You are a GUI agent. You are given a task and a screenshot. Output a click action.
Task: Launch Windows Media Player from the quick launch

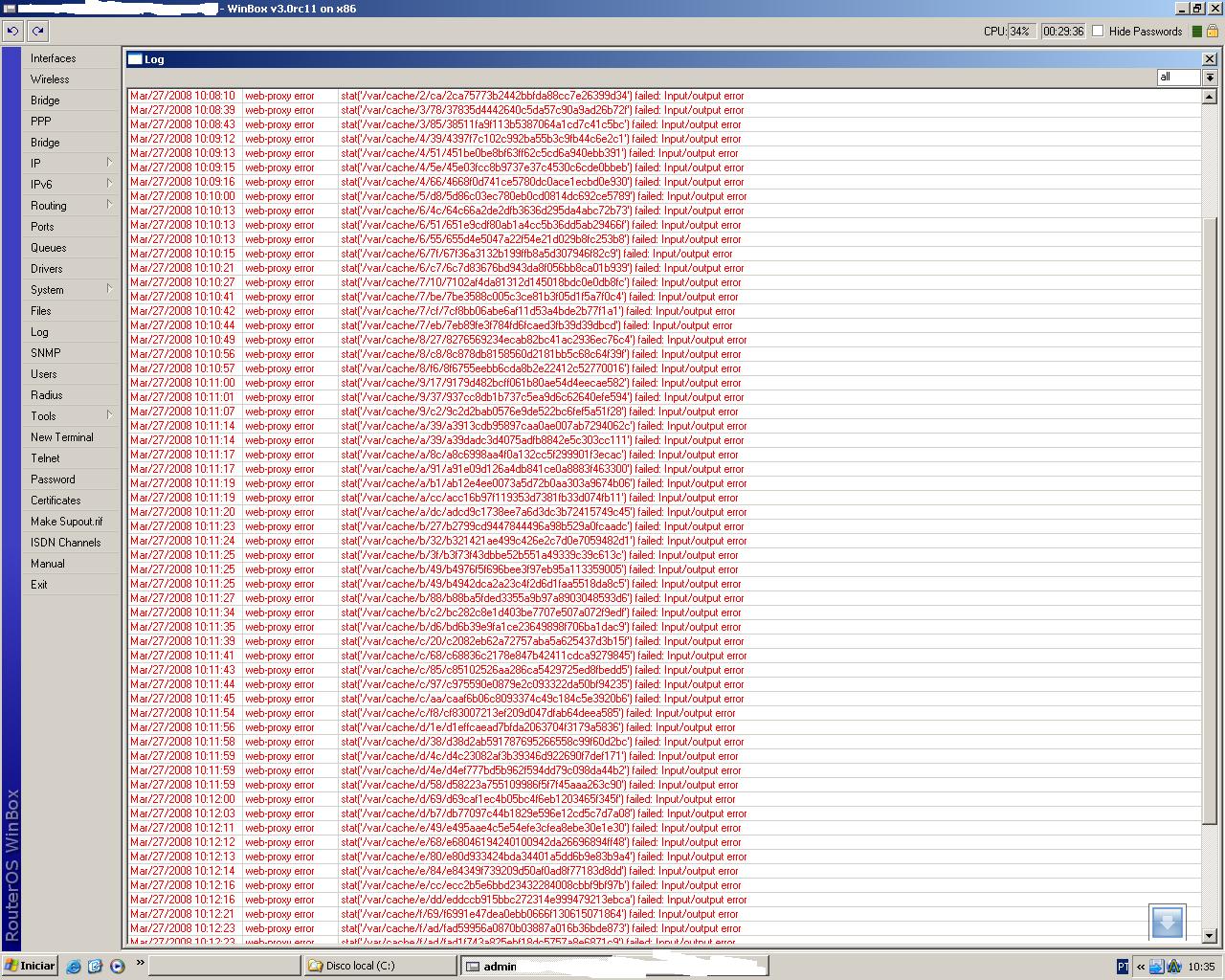pyautogui.click(x=117, y=967)
